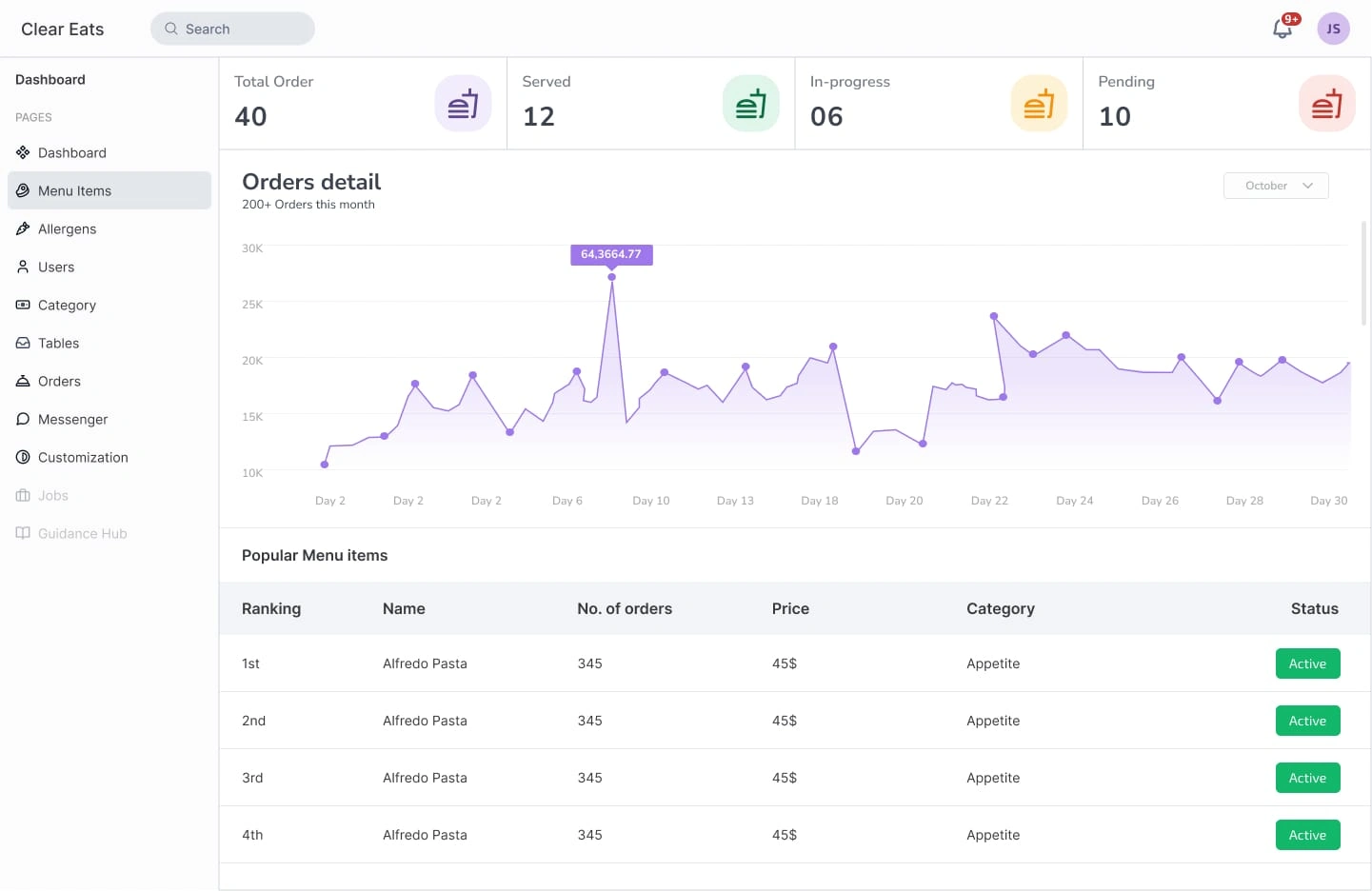Navigate to Allergens page
1372x891 pixels.
tap(109, 228)
